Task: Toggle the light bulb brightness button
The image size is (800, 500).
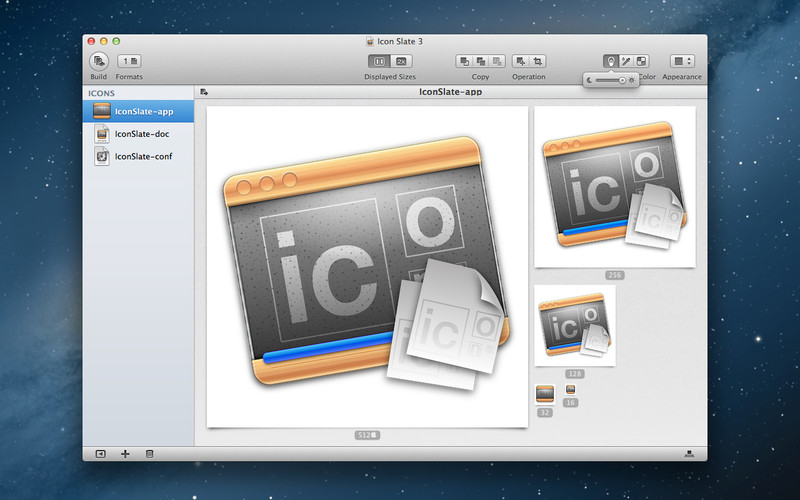Action: point(610,61)
